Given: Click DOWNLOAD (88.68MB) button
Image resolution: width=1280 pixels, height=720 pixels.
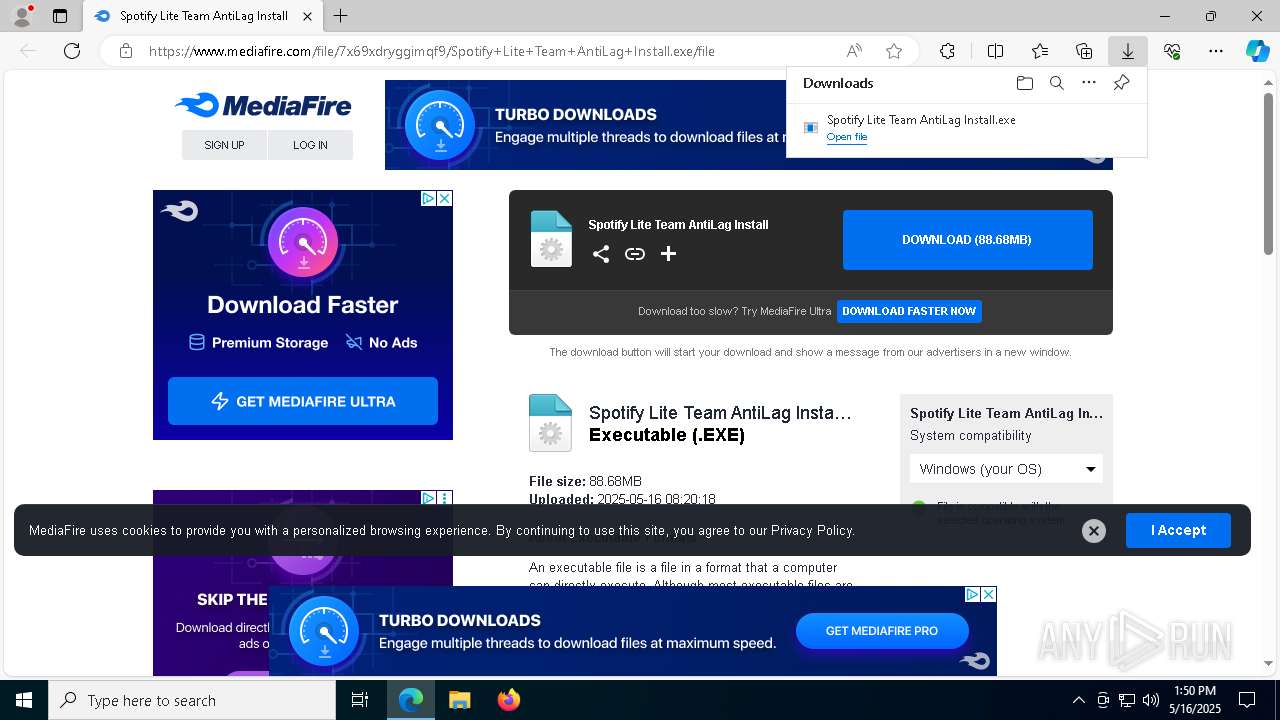Looking at the screenshot, I should (967, 240).
